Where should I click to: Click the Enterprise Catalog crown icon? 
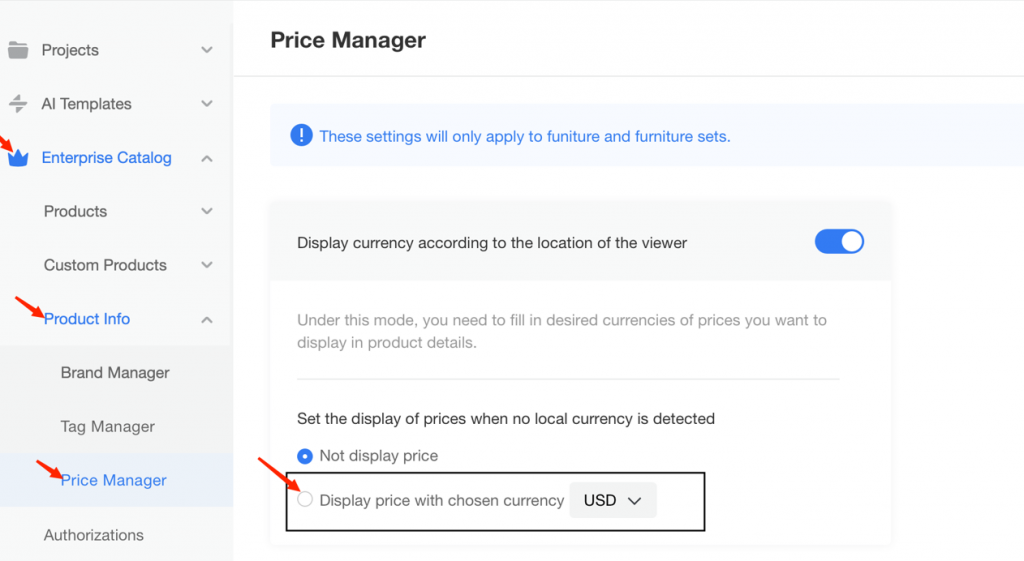18,158
